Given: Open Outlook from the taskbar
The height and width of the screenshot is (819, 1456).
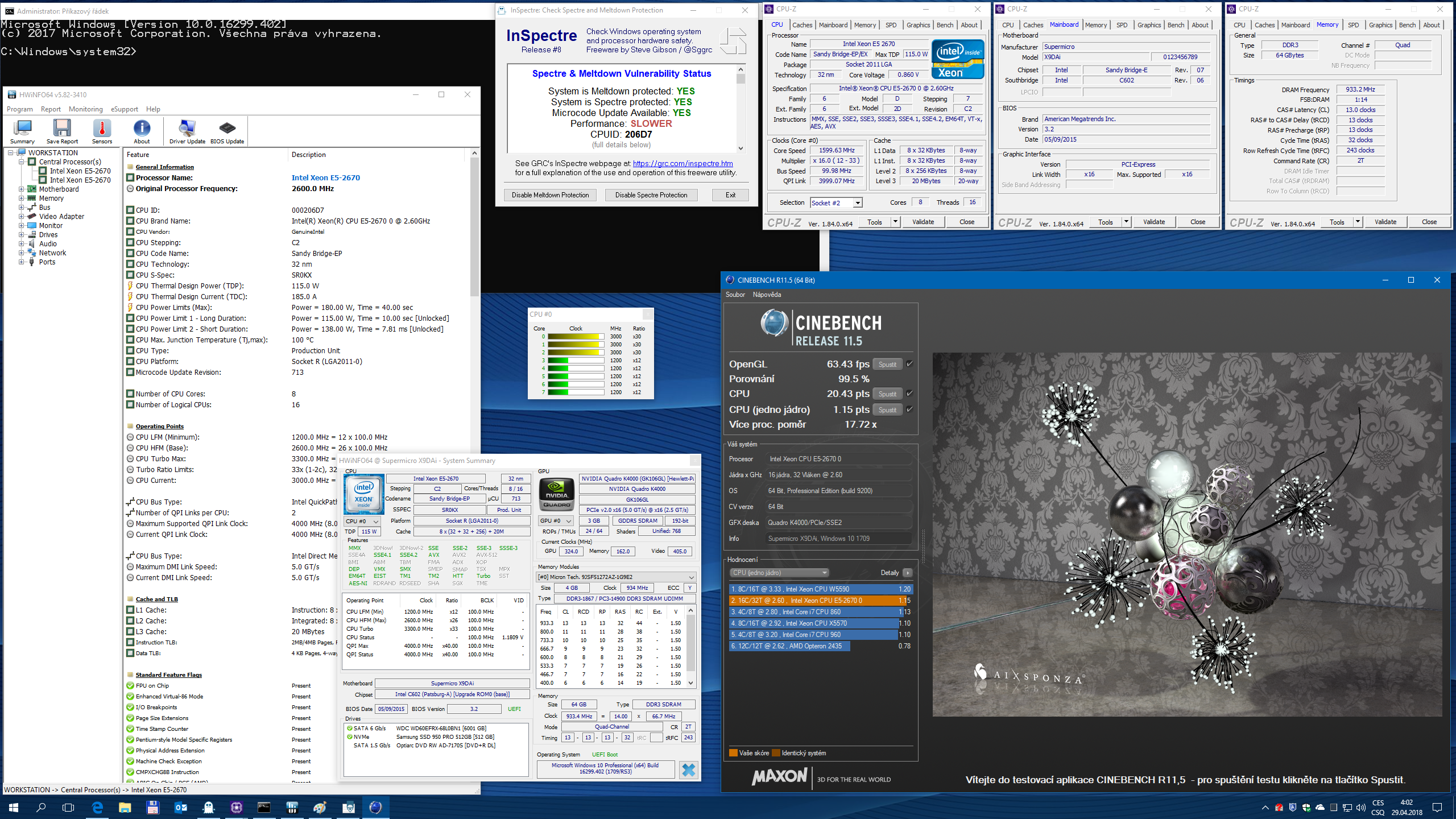Looking at the screenshot, I should click(x=181, y=807).
